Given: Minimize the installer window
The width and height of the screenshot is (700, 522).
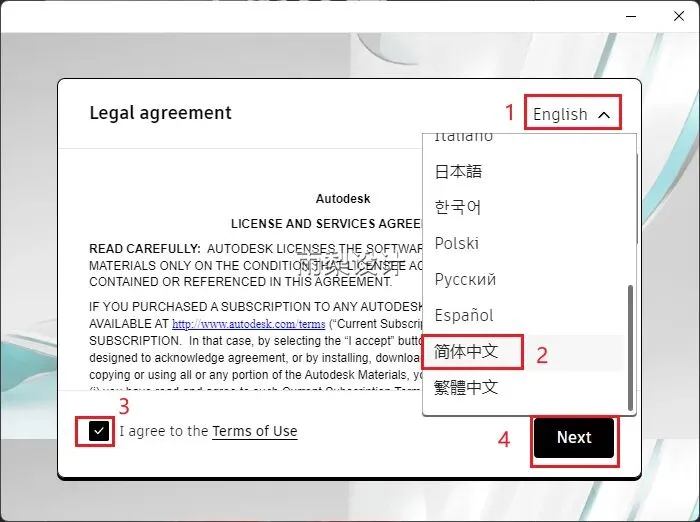Looking at the screenshot, I should [631, 17].
